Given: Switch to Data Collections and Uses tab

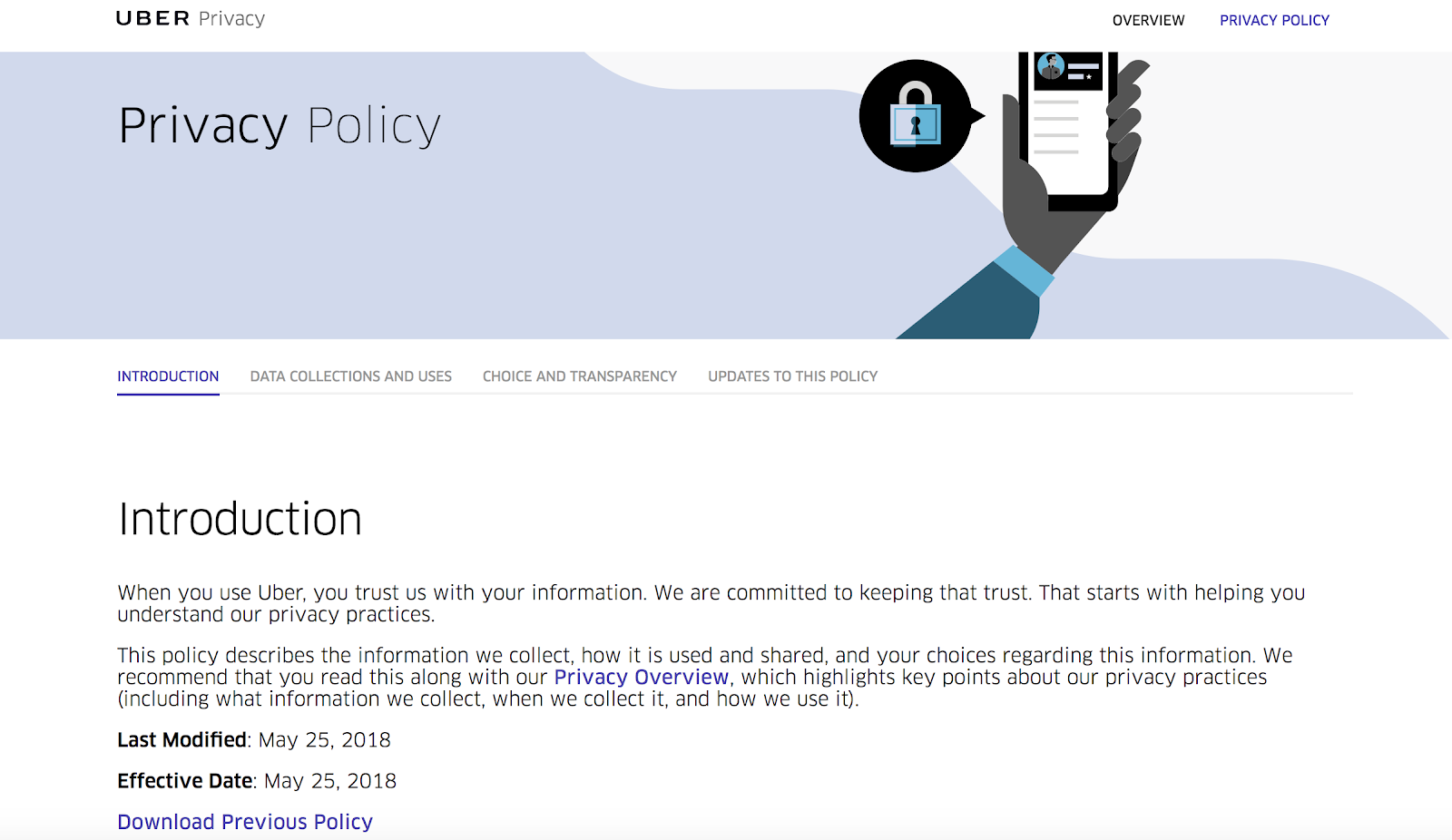Looking at the screenshot, I should [x=351, y=376].
